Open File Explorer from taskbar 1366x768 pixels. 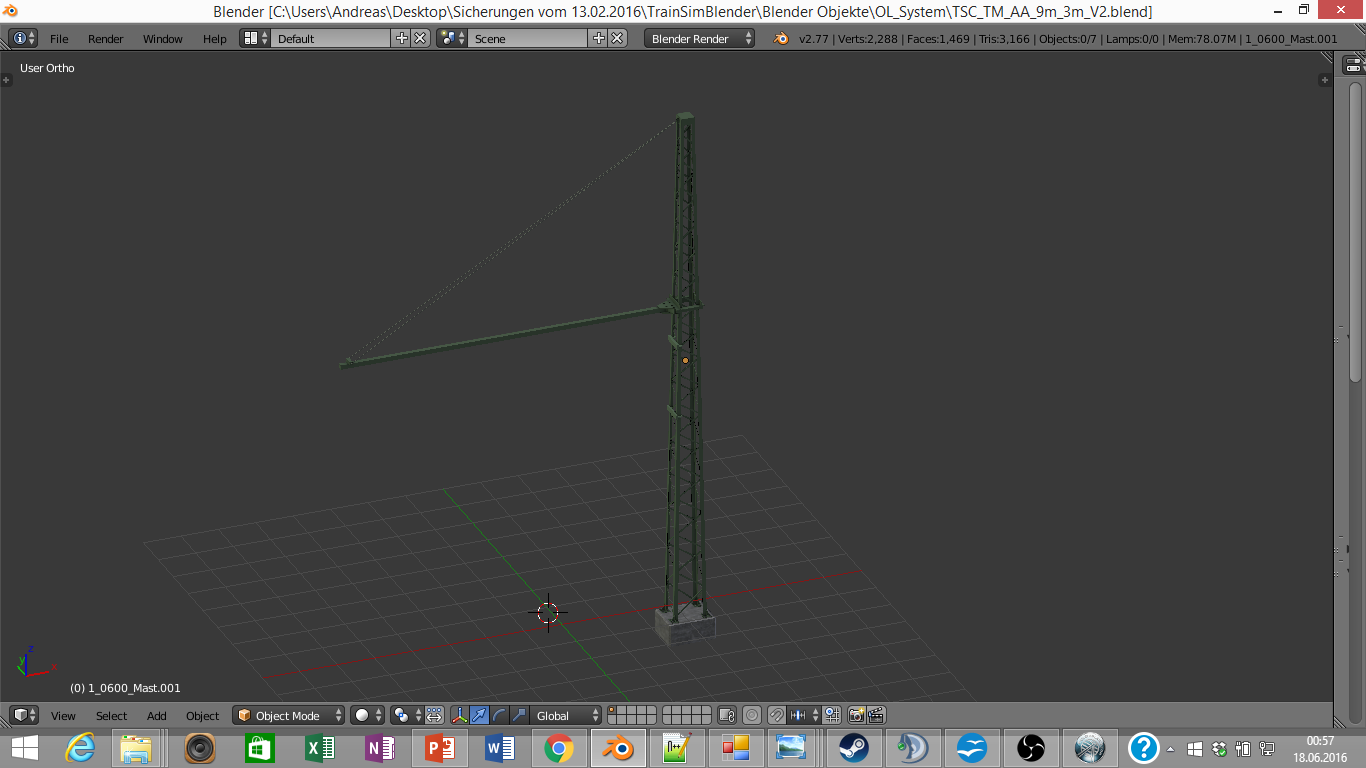[137, 748]
